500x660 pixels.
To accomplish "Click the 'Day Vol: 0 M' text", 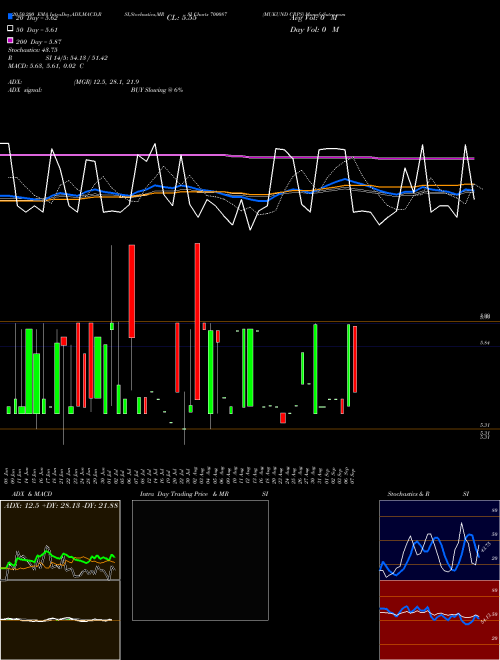I will point(314,30).
